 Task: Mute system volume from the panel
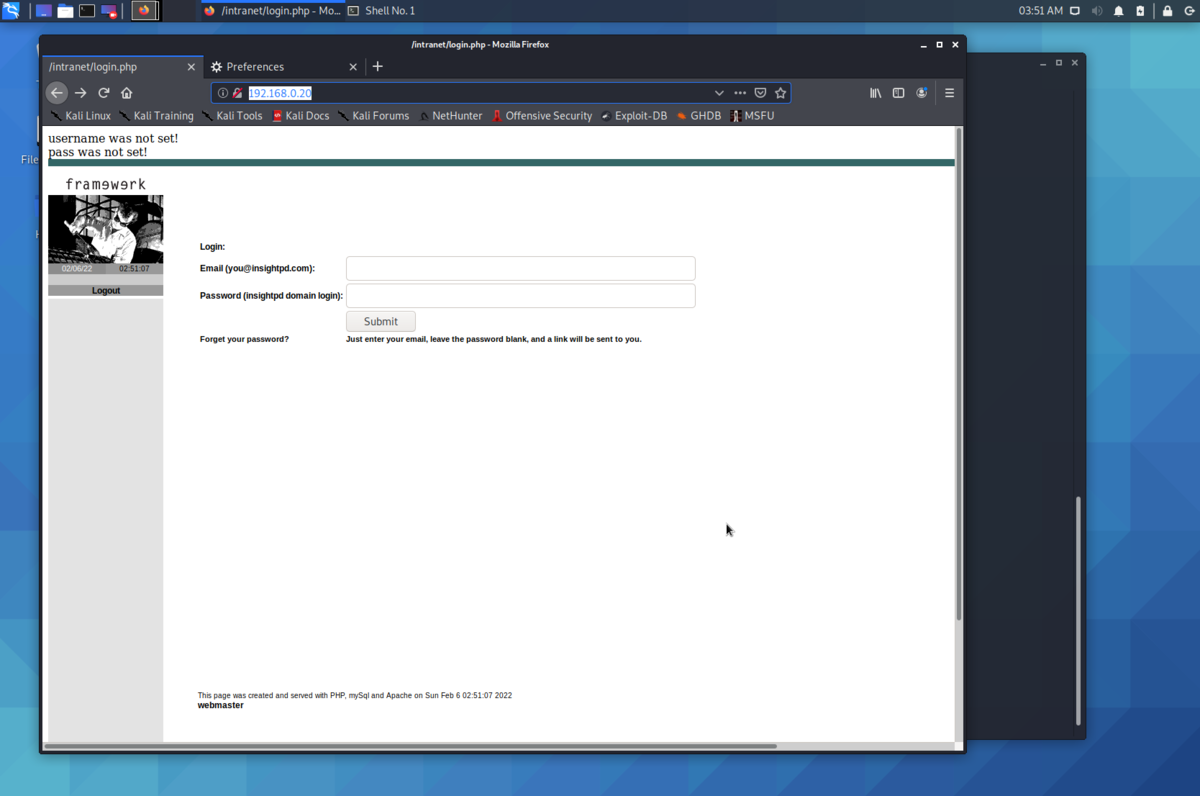pyautogui.click(x=1097, y=11)
